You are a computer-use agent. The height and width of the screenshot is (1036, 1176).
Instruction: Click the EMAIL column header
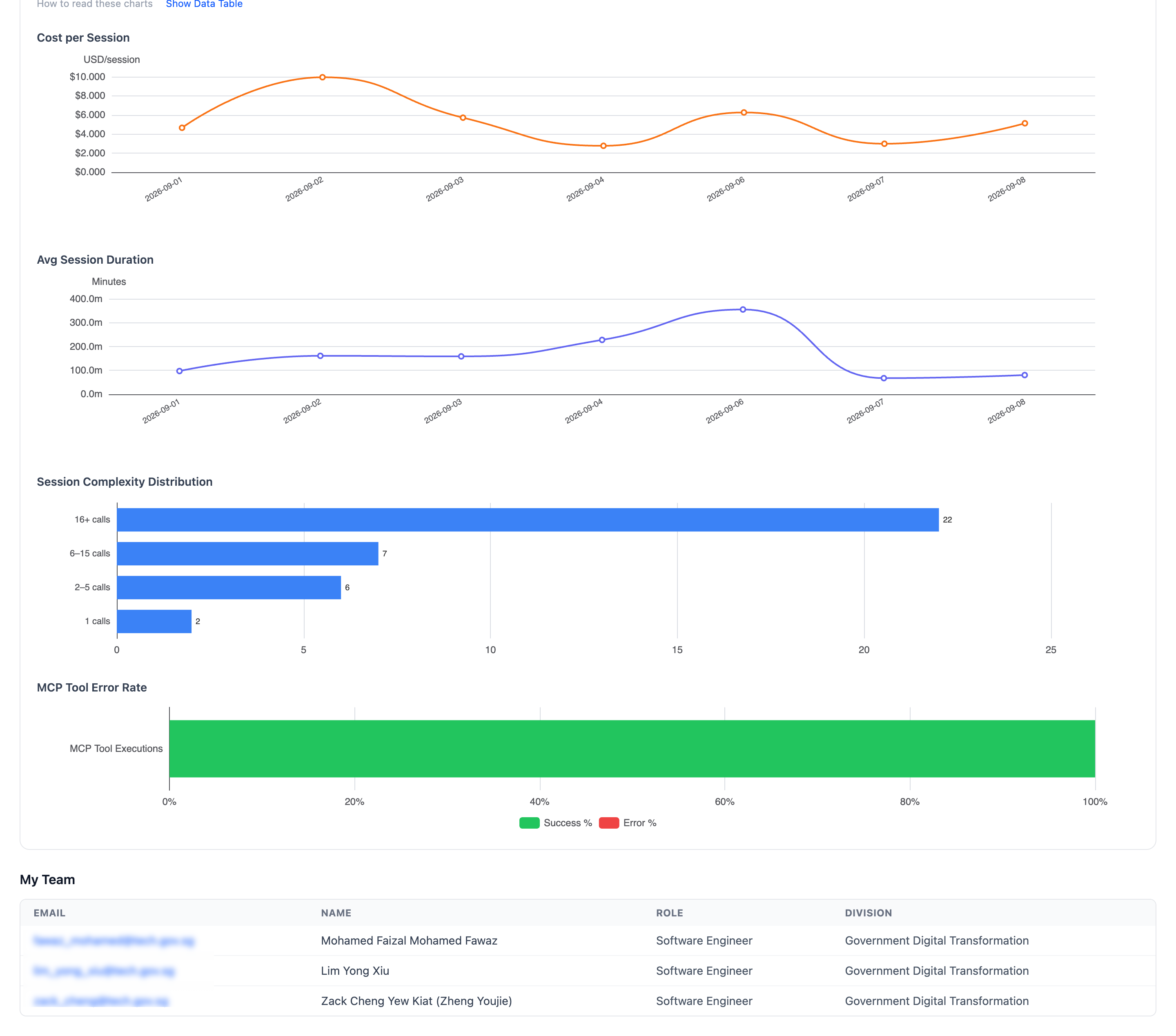click(49, 914)
